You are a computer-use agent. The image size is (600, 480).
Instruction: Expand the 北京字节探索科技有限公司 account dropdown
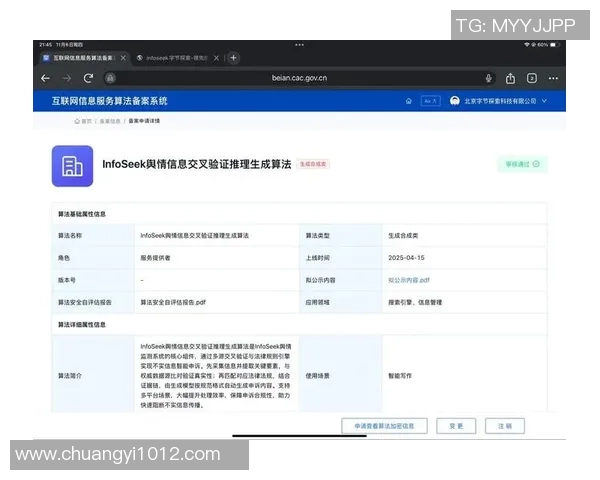click(x=544, y=101)
